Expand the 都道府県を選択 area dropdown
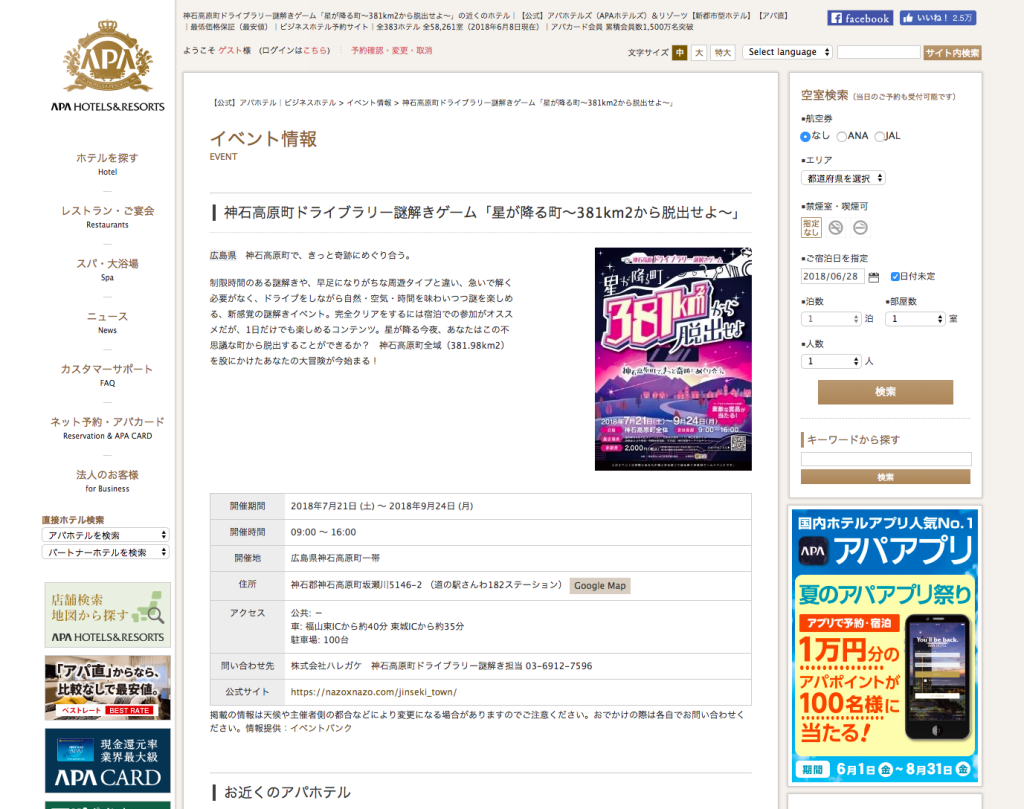Viewport: 1024px width, 809px height. (x=843, y=178)
